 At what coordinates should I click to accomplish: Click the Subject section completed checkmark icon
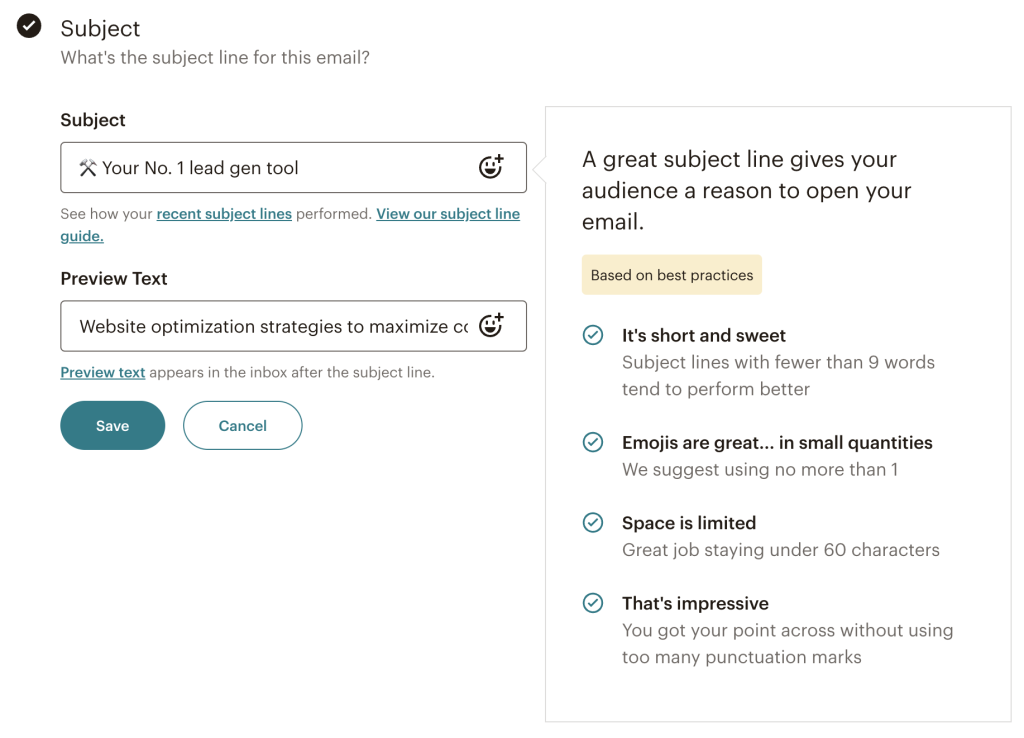[x=29, y=27]
